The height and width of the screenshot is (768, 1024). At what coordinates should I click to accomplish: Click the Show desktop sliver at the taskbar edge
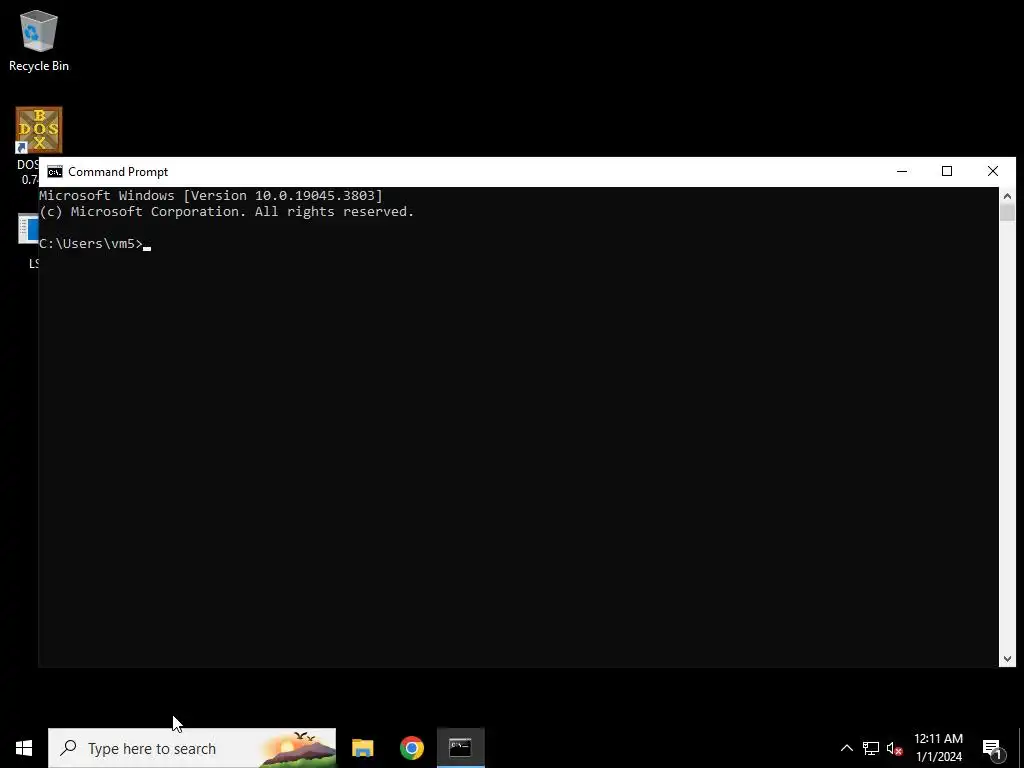pyautogui.click(x=1021, y=748)
